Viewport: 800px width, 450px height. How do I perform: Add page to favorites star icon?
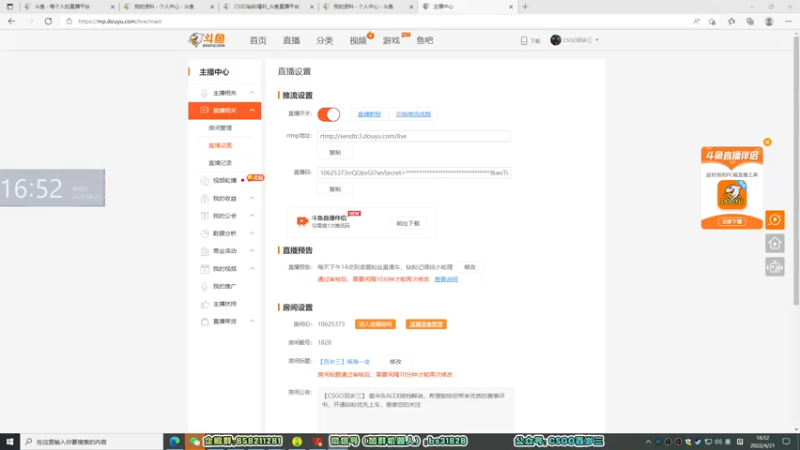[x=712, y=21]
